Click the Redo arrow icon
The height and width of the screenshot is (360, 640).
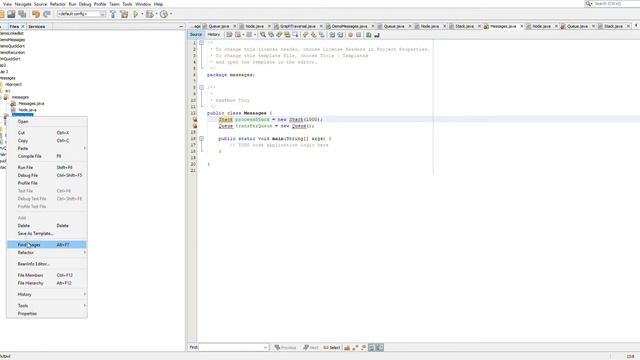click(x=47, y=14)
